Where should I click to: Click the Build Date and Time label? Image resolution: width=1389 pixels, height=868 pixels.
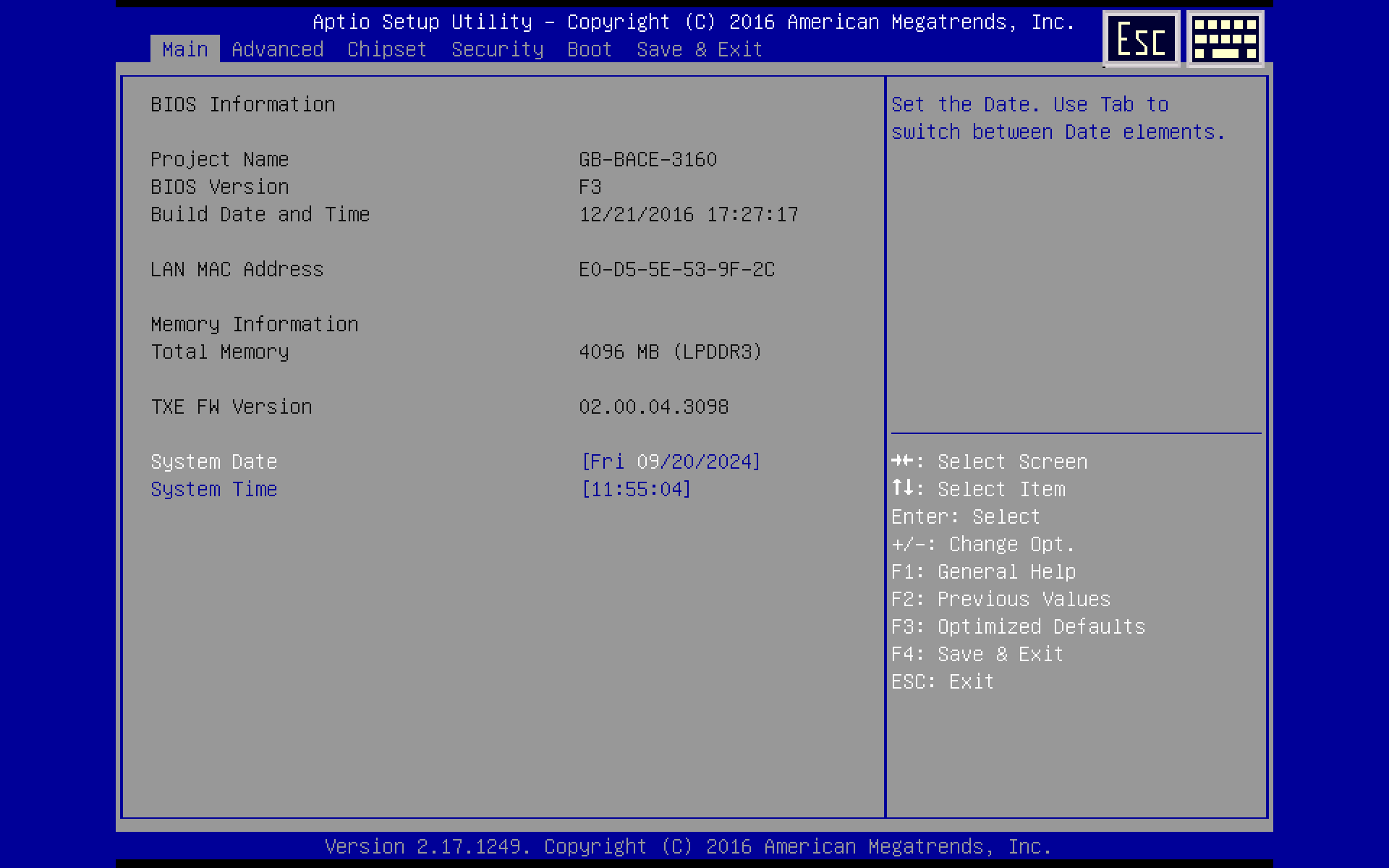[x=260, y=214]
